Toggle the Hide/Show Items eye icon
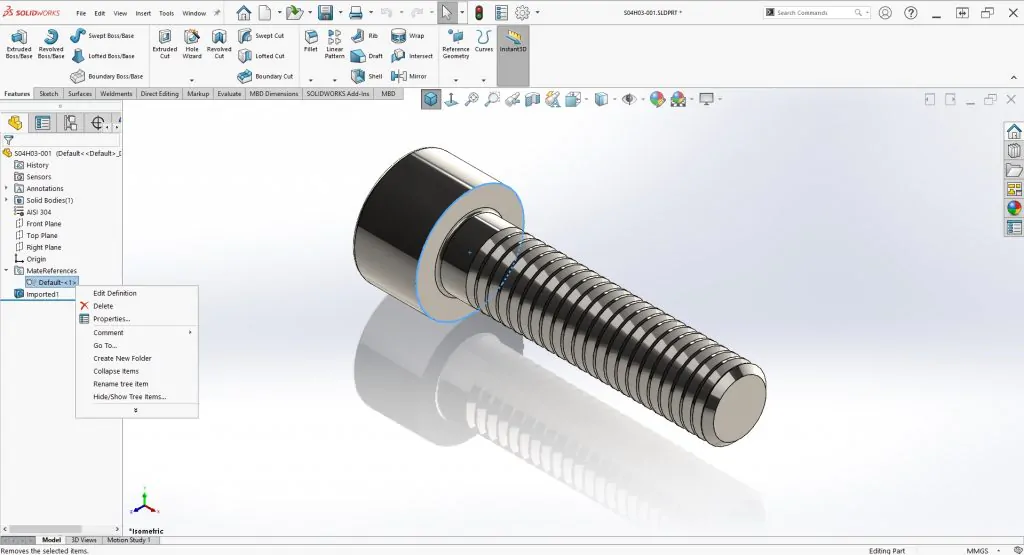This screenshot has width=1024, height=555. (629, 99)
